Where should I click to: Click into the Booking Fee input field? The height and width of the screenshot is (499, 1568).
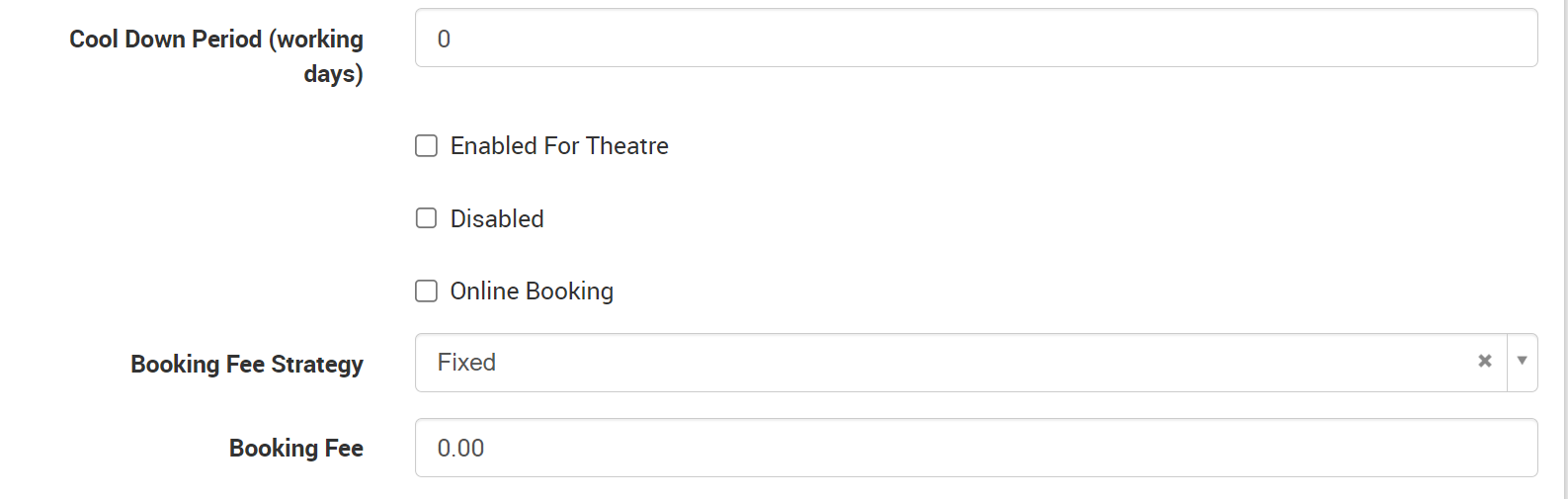(975, 448)
